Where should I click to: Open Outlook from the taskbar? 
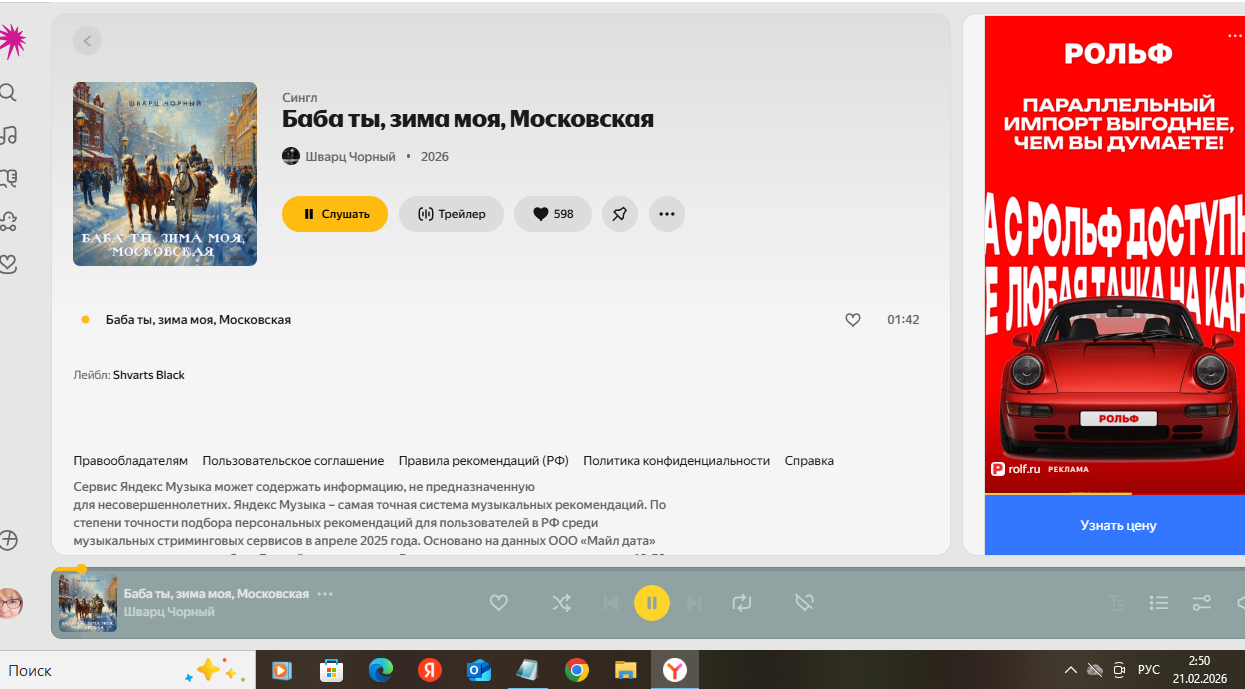[x=479, y=670]
